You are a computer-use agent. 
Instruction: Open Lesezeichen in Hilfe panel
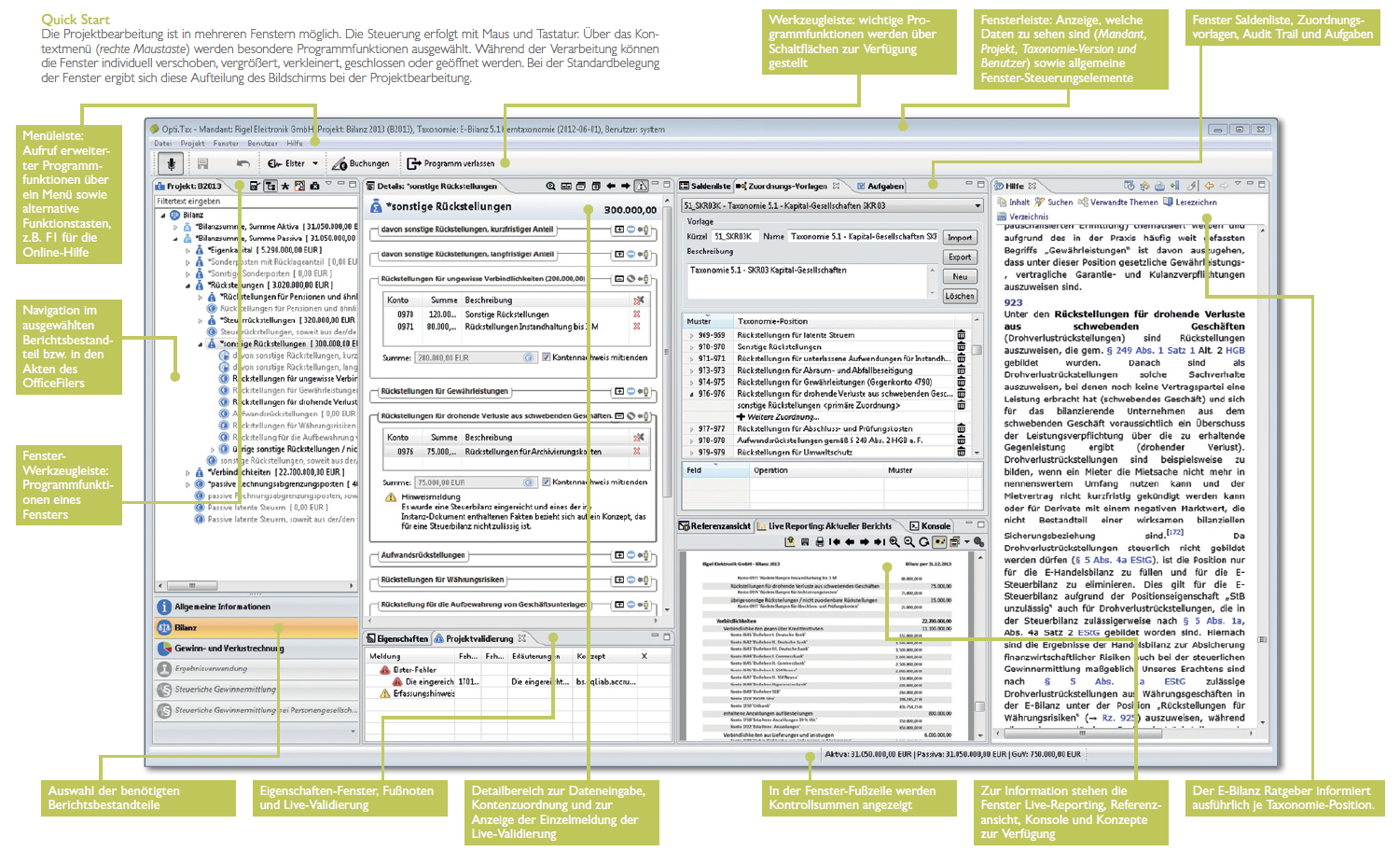[x=1190, y=202]
